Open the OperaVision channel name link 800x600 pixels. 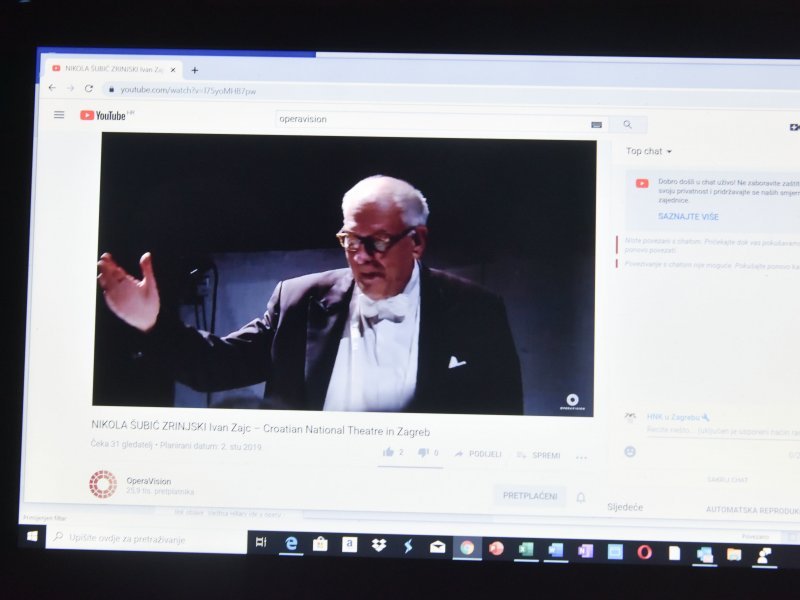[148, 481]
